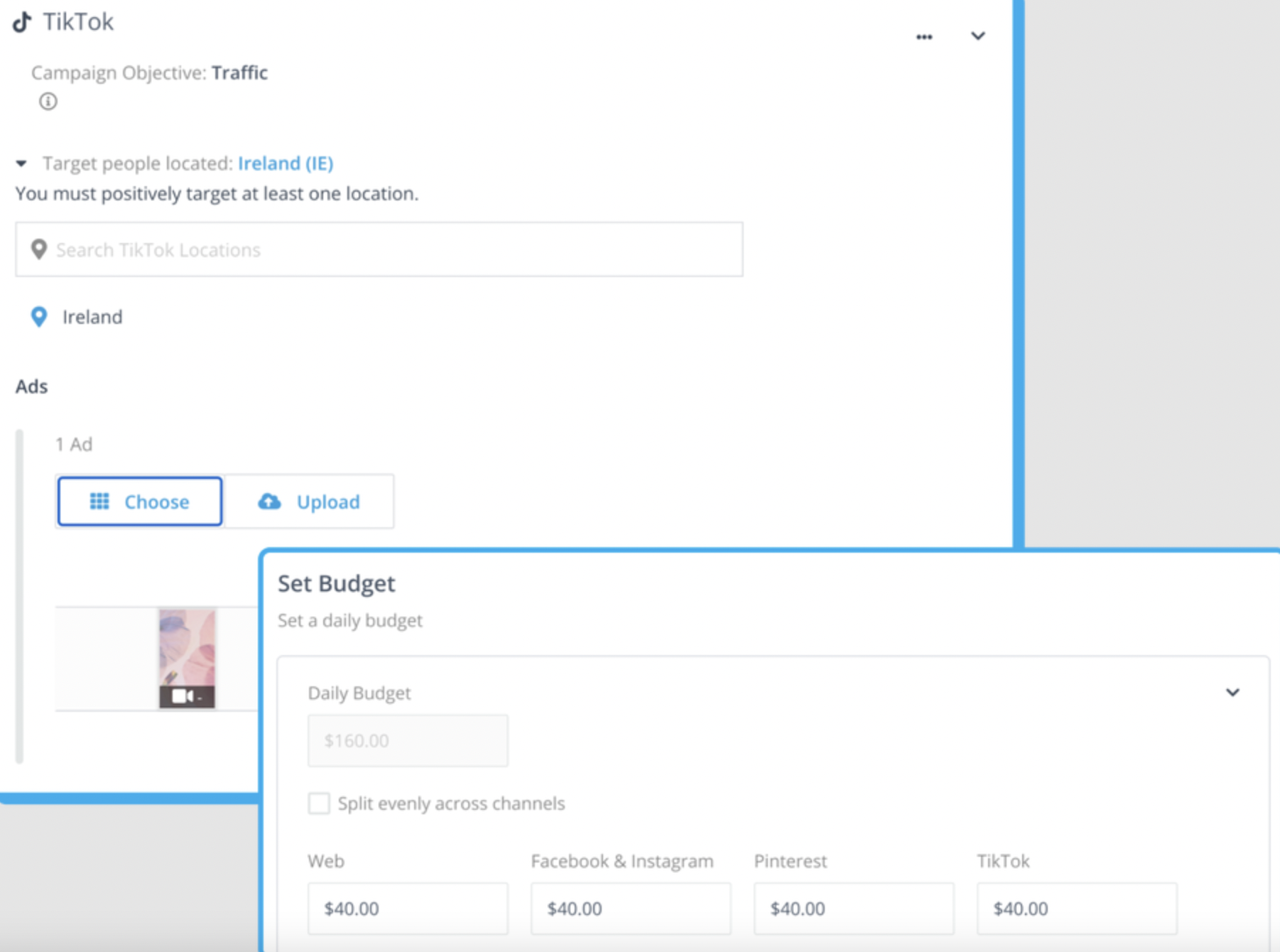The height and width of the screenshot is (952, 1280).
Task: Click the cloud upload icon
Action: 269,502
